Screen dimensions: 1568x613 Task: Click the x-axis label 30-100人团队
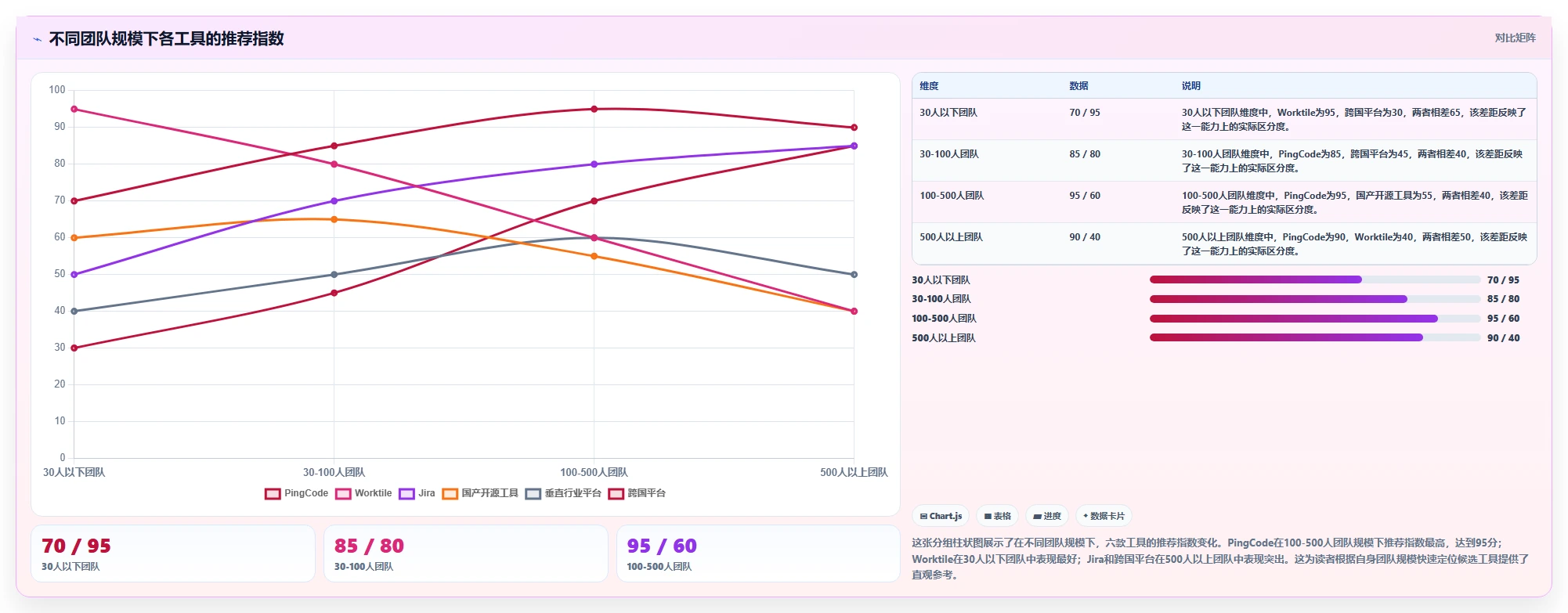point(334,472)
